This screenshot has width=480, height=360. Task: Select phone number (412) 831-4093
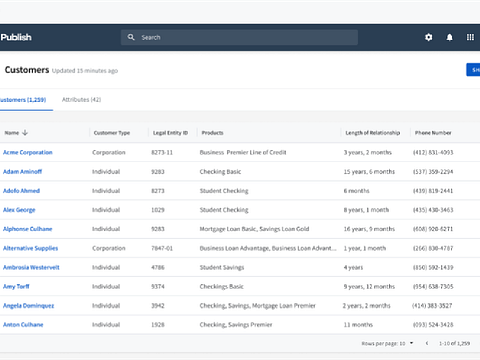433,152
